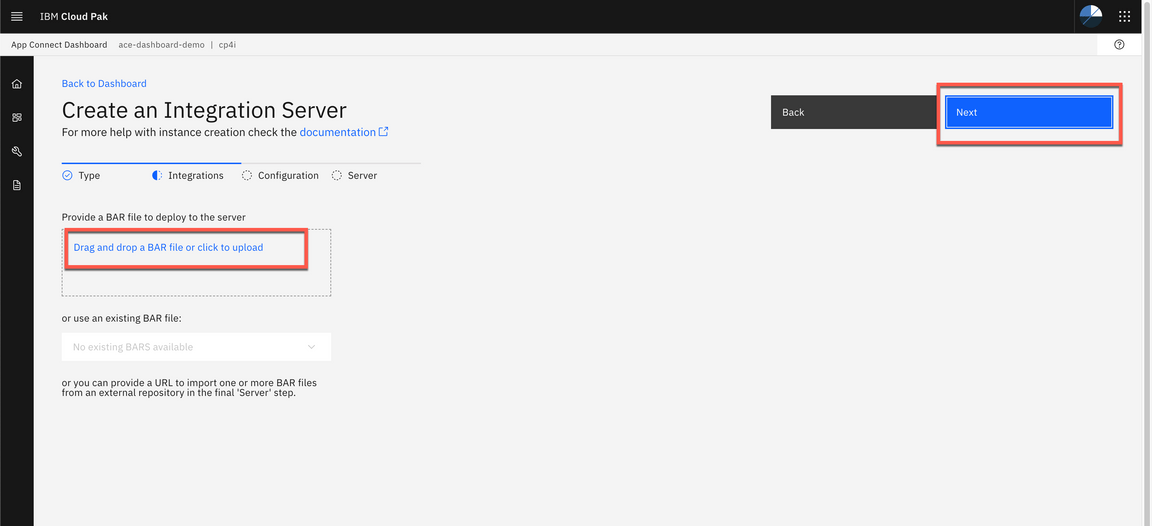Open the documentation link
This screenshot has width=1152, height=526.
(337, 132)
